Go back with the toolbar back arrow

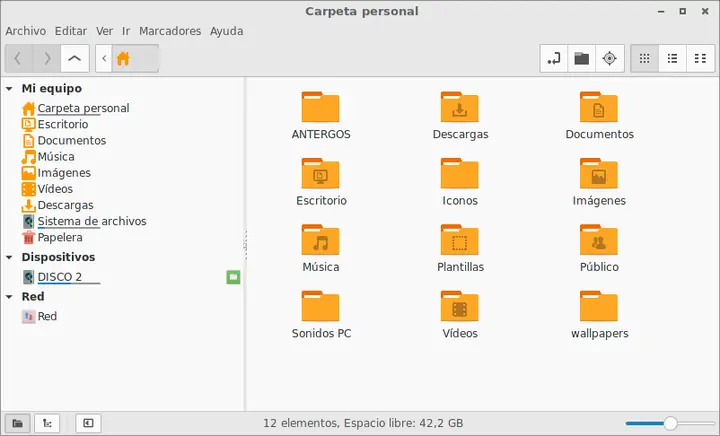pos(18,58)
